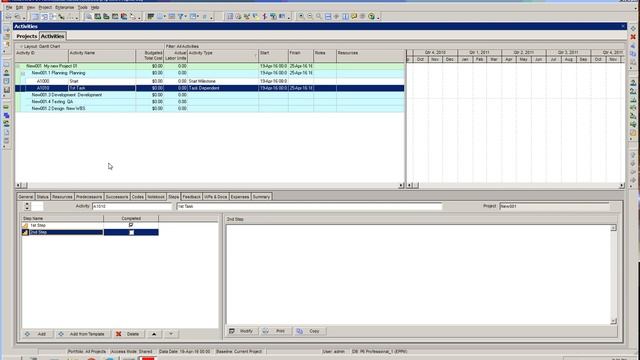
Task: Toggle Completed checkbox for 2nd Step
Action: click(131, 232)
